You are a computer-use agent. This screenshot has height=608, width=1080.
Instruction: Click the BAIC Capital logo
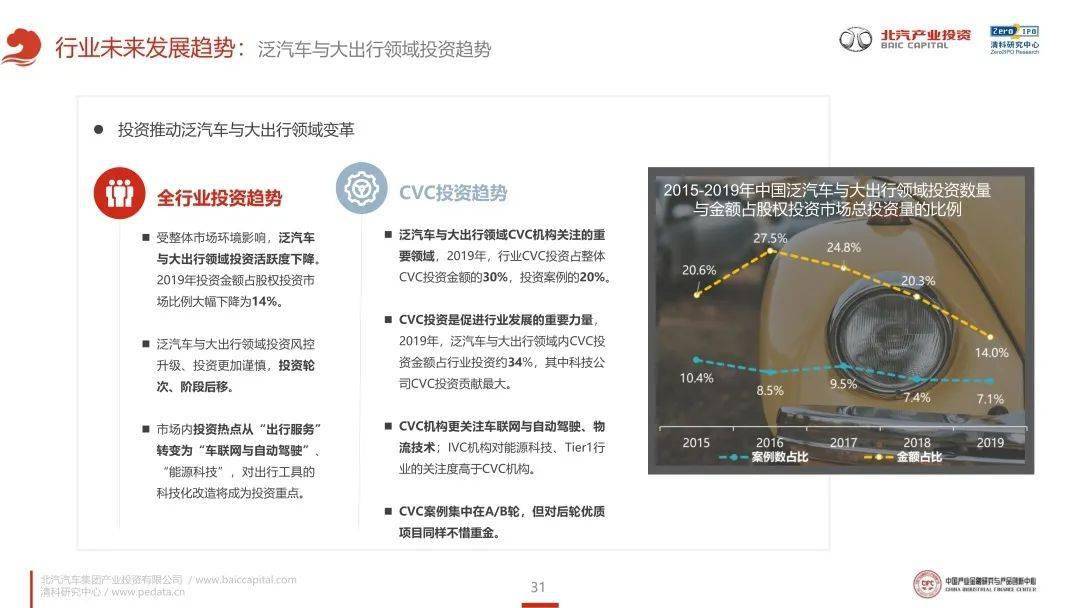click(905, 39)
